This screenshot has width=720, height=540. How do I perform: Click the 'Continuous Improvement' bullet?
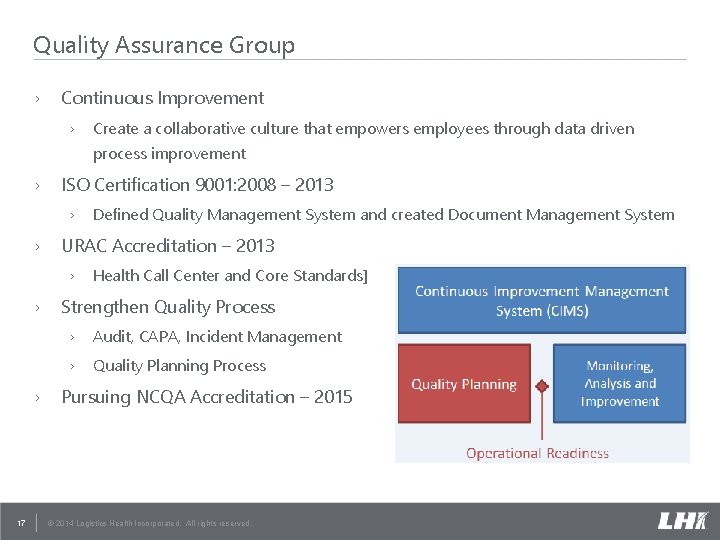click(163, 98)
